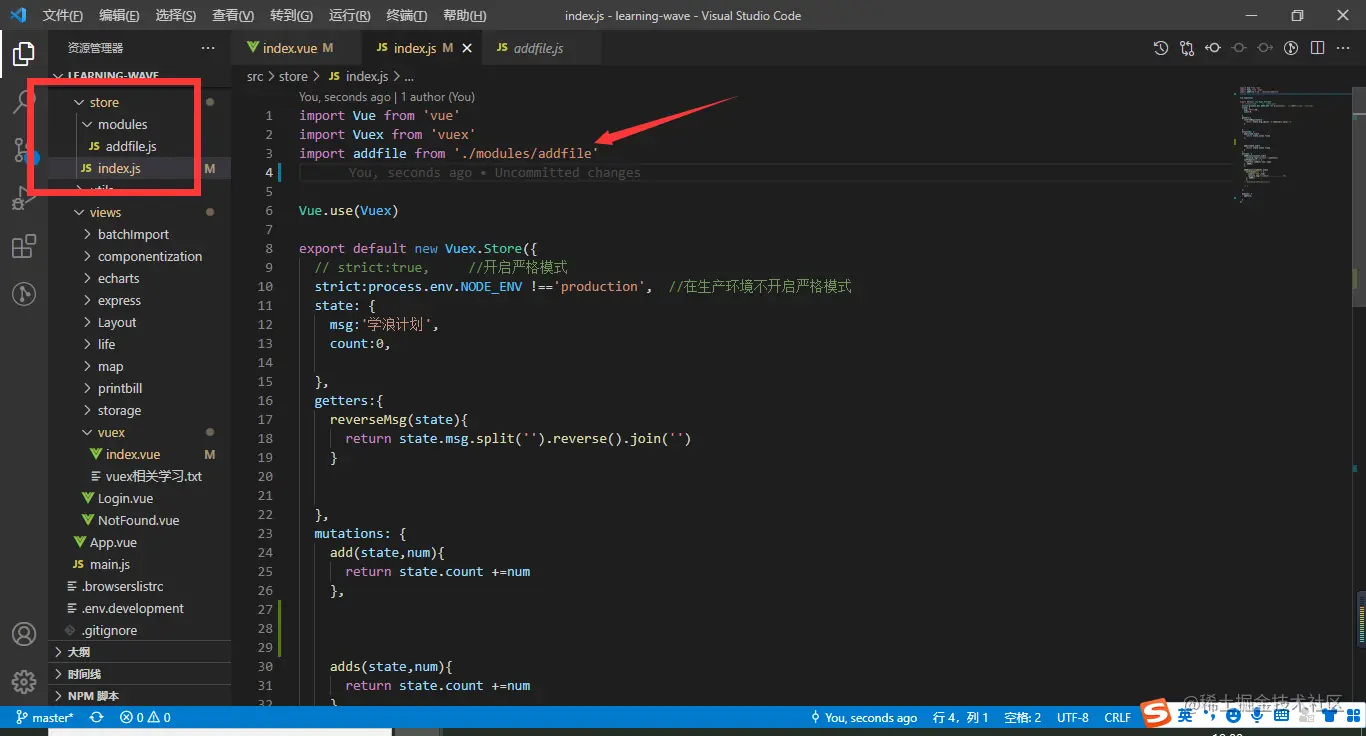Select index.js under the store folder
Image resolution: width=1366 pixels, height=736 pixels.
coord(119,168)
